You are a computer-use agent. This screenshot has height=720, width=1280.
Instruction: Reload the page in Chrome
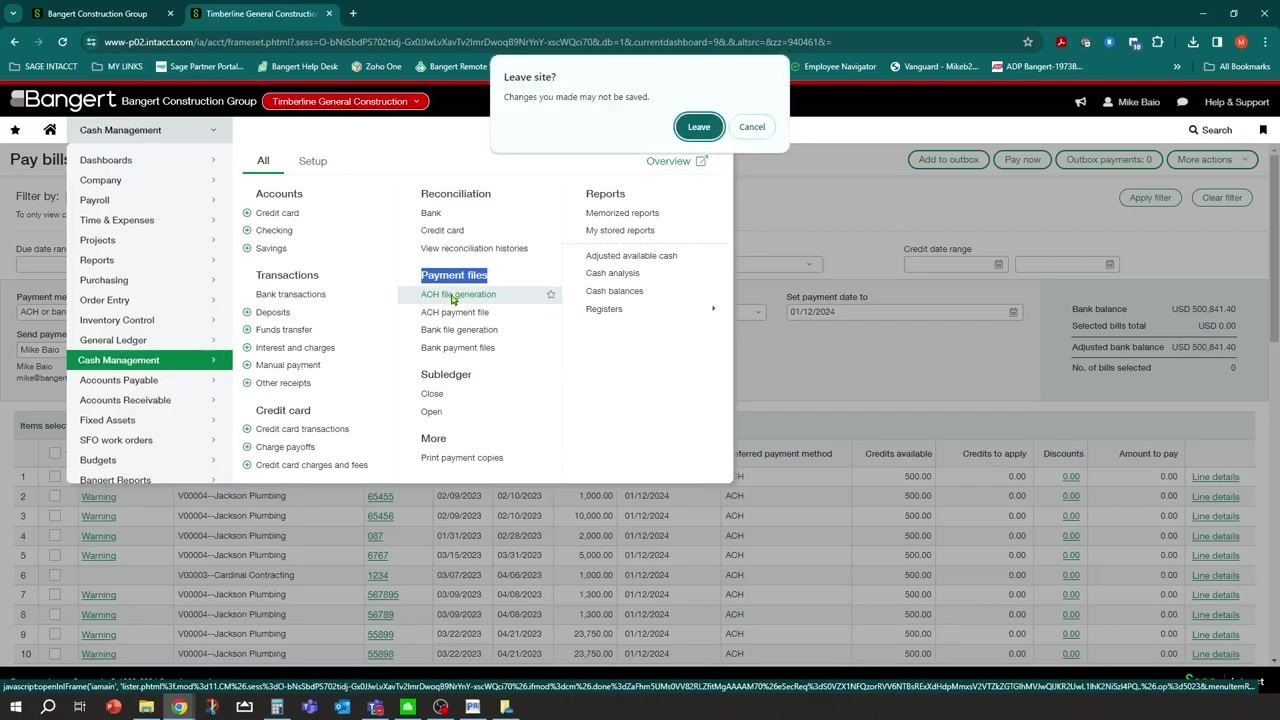[x=62, y=42]
